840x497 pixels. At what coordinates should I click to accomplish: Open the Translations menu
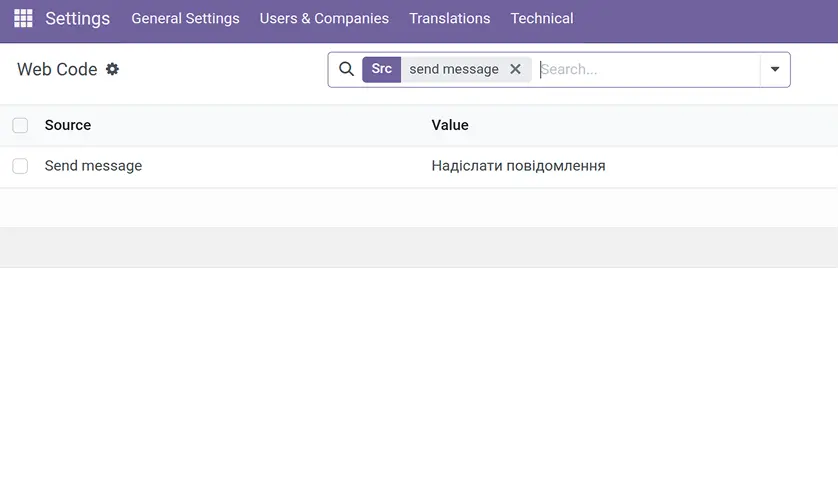449,19
